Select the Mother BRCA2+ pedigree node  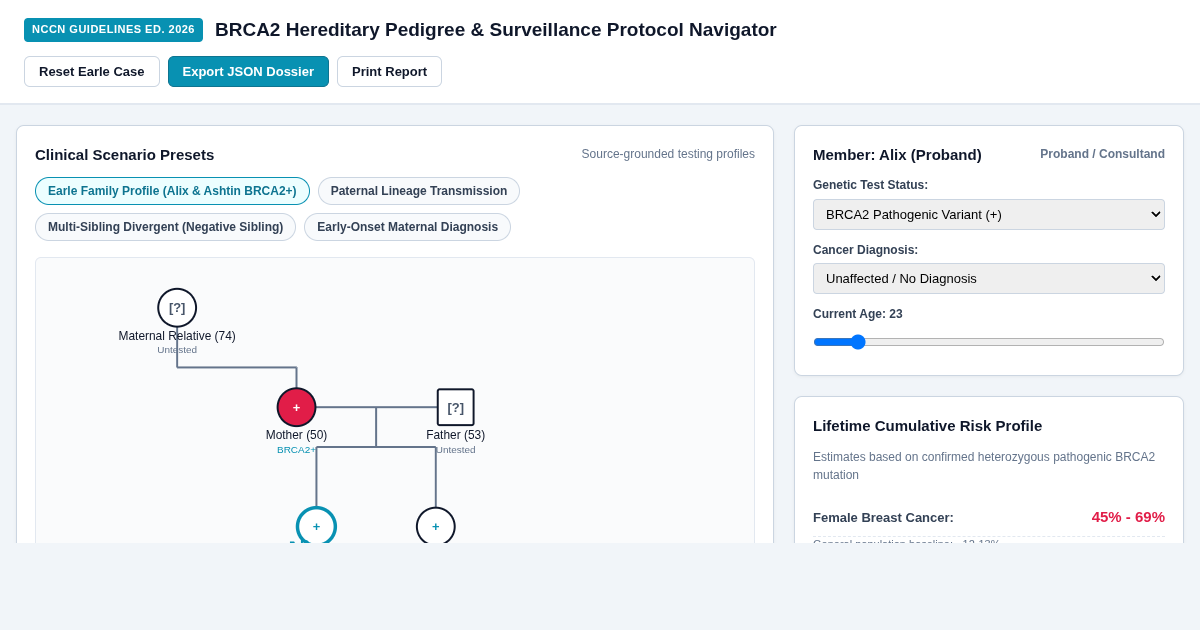(296, 407)
